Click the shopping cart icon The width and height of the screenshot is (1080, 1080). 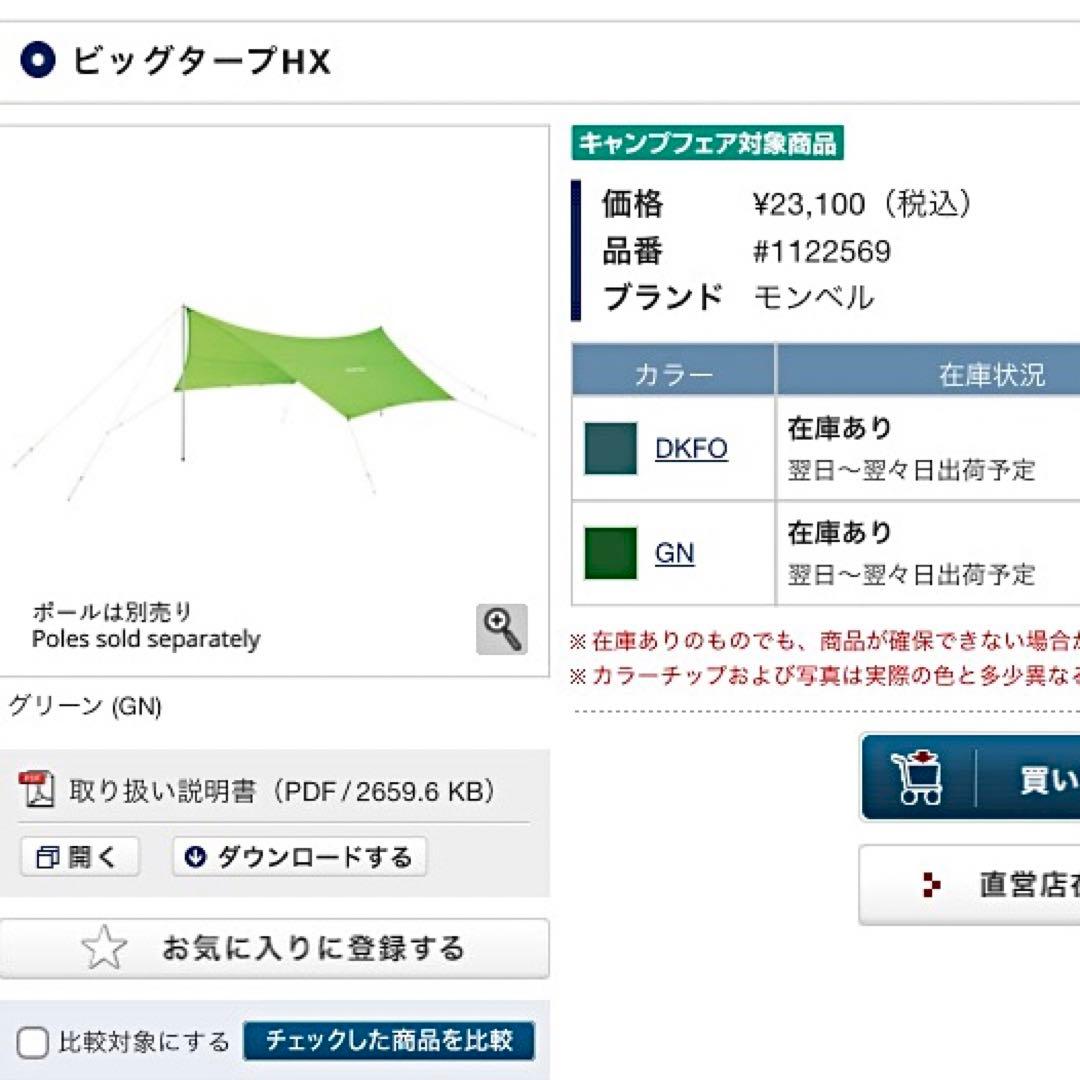pyautogui.click(x=918, y=778)
